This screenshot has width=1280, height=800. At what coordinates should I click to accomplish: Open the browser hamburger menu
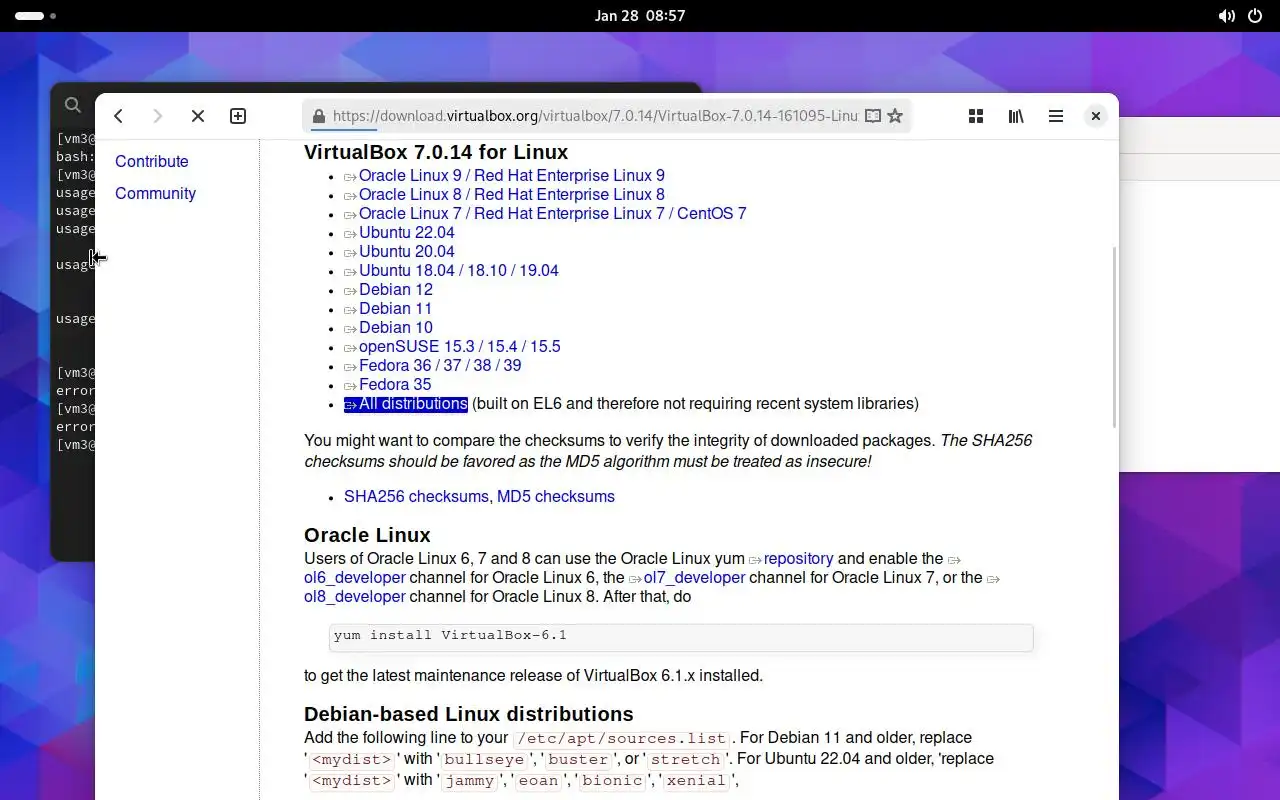pyautogui.click(x=1056, y=116)
